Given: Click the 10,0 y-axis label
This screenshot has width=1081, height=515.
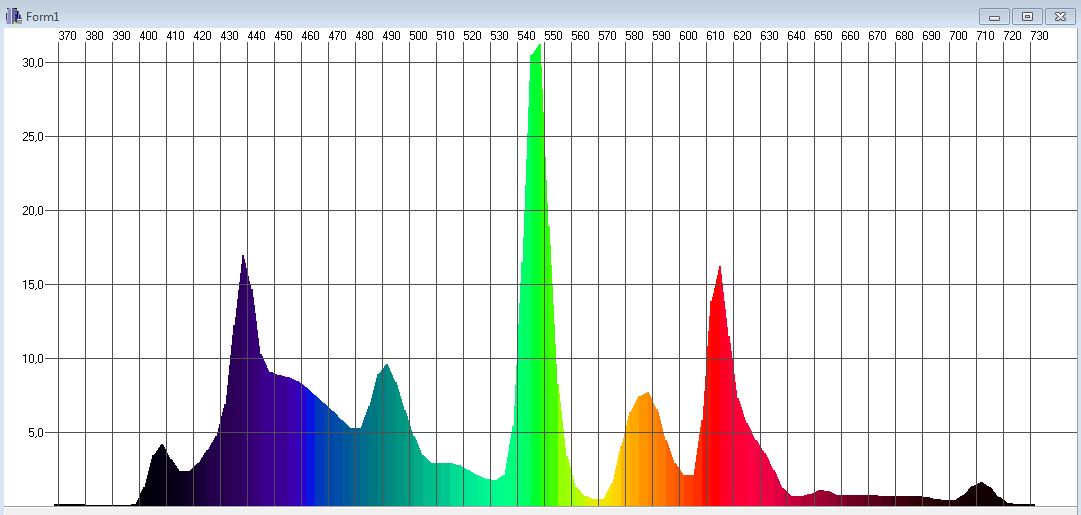Looking at the screenshot, I should [x=32, y=359].
